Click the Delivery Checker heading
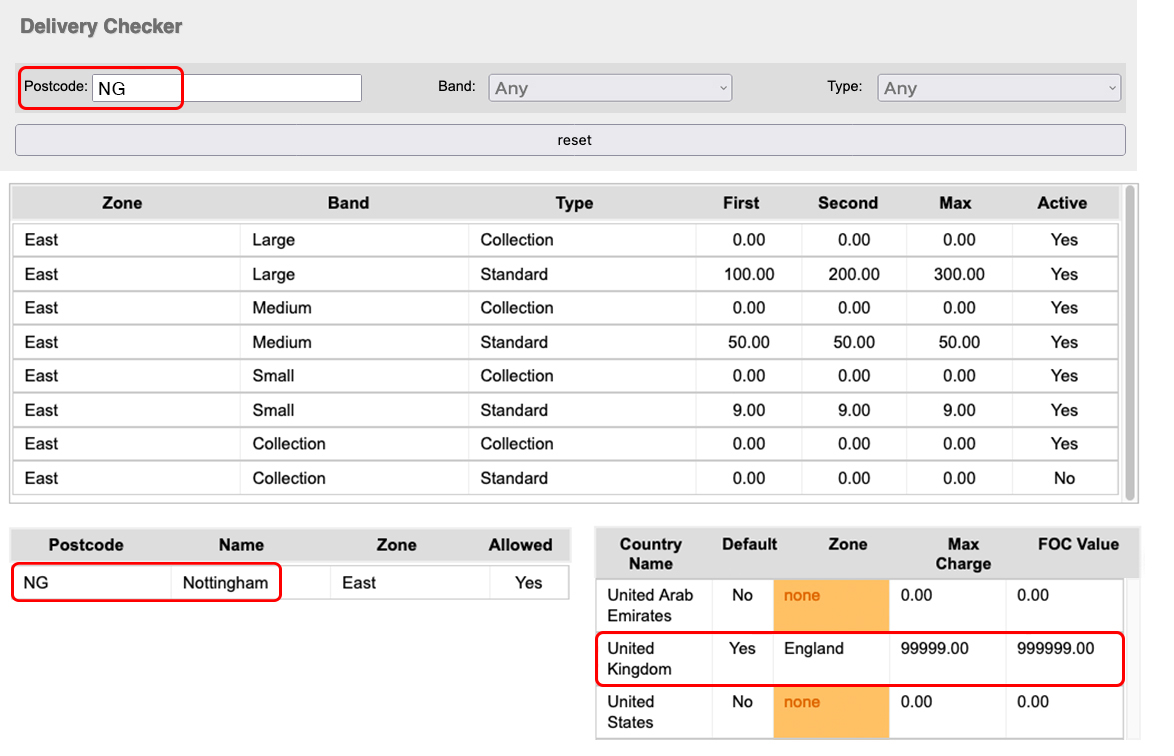Image resolution: width=1174 pixels, height=756 pixels. click(x=100, y=26)
